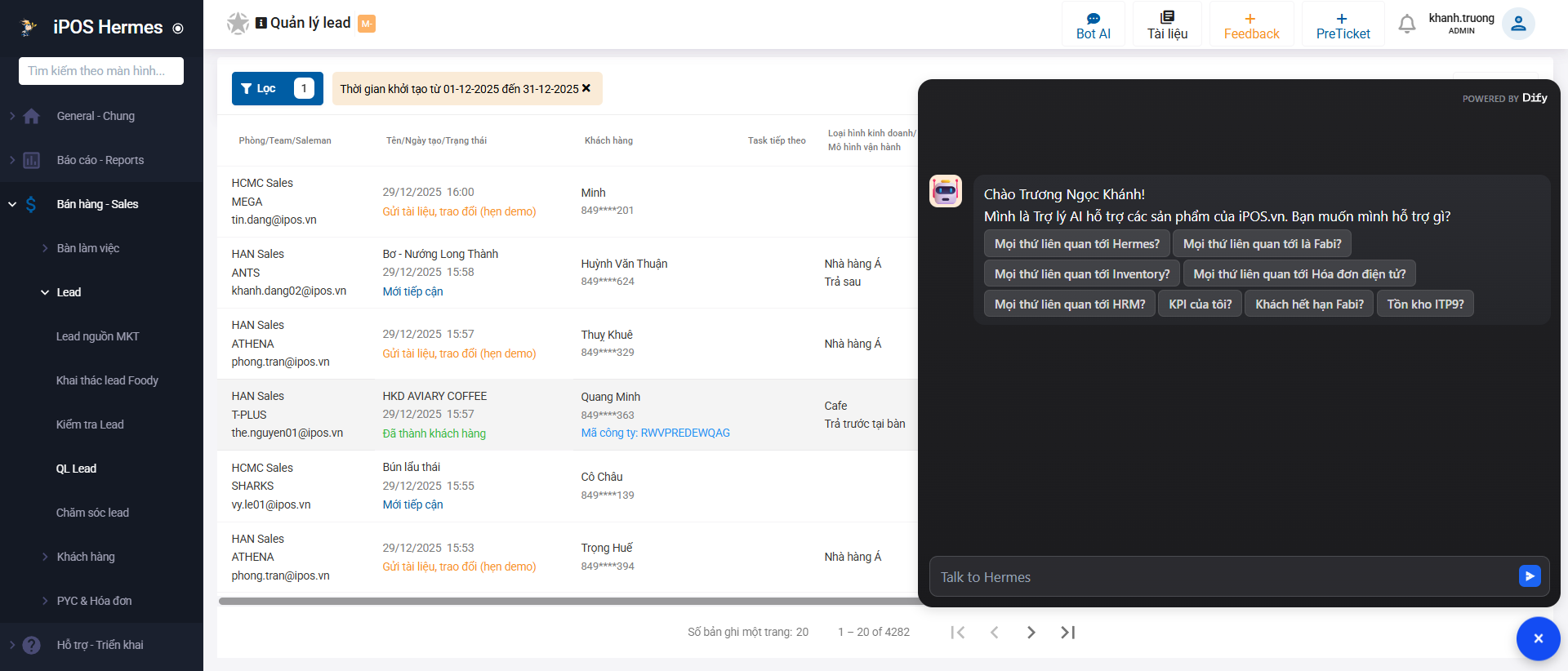Screen dimensions: 1568x671
Task: Remove the Thời gian khởi tạo filter chip
Action: tap(586, 88)
